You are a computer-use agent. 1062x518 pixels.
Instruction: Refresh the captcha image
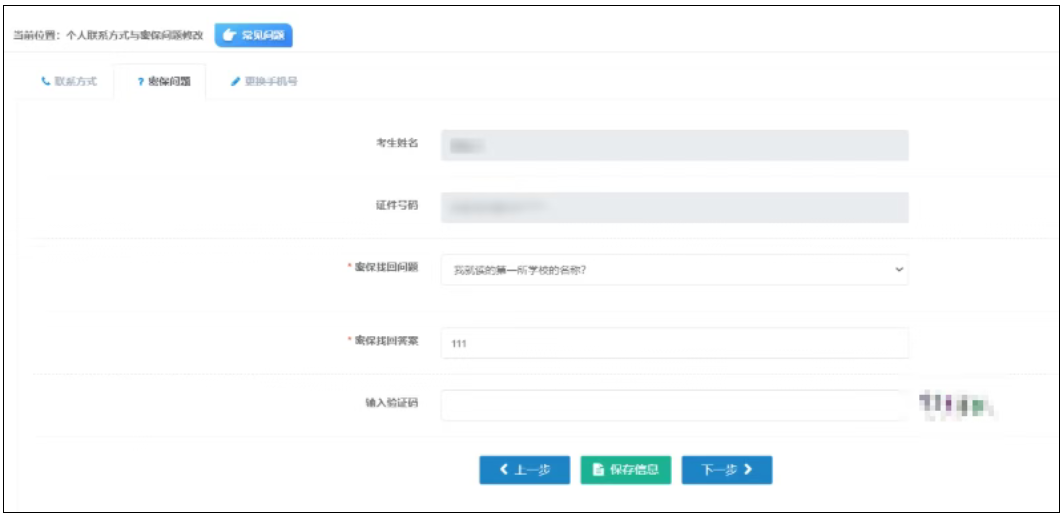pyautogui.click(x=956, y=405)
